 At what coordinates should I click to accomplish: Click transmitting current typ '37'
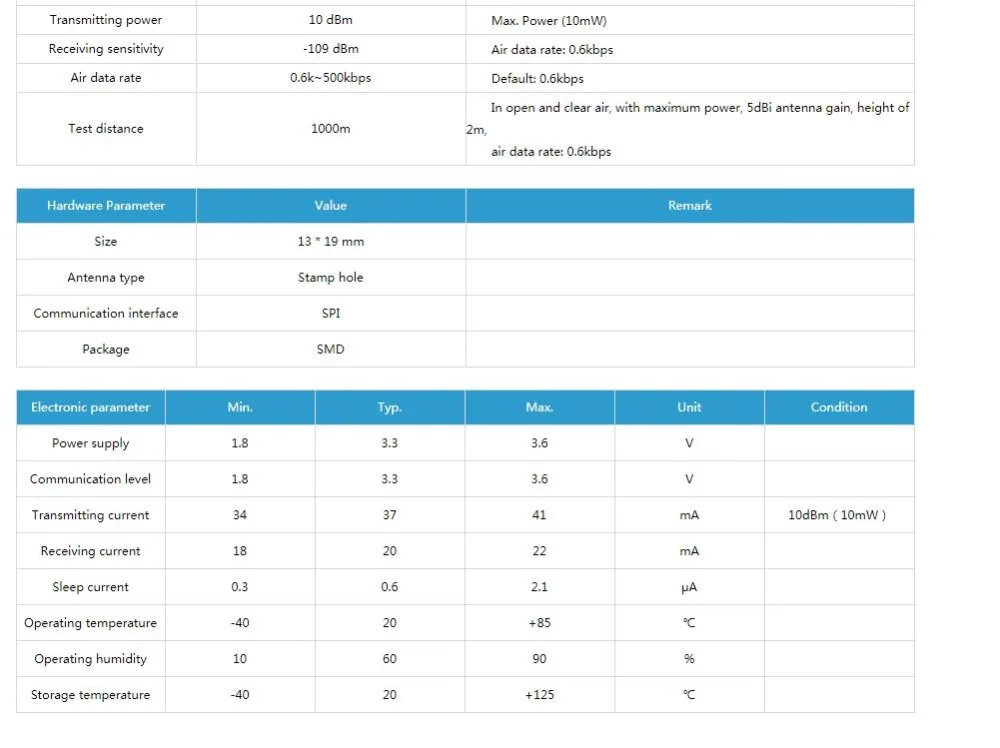click(x=389, y=515)
